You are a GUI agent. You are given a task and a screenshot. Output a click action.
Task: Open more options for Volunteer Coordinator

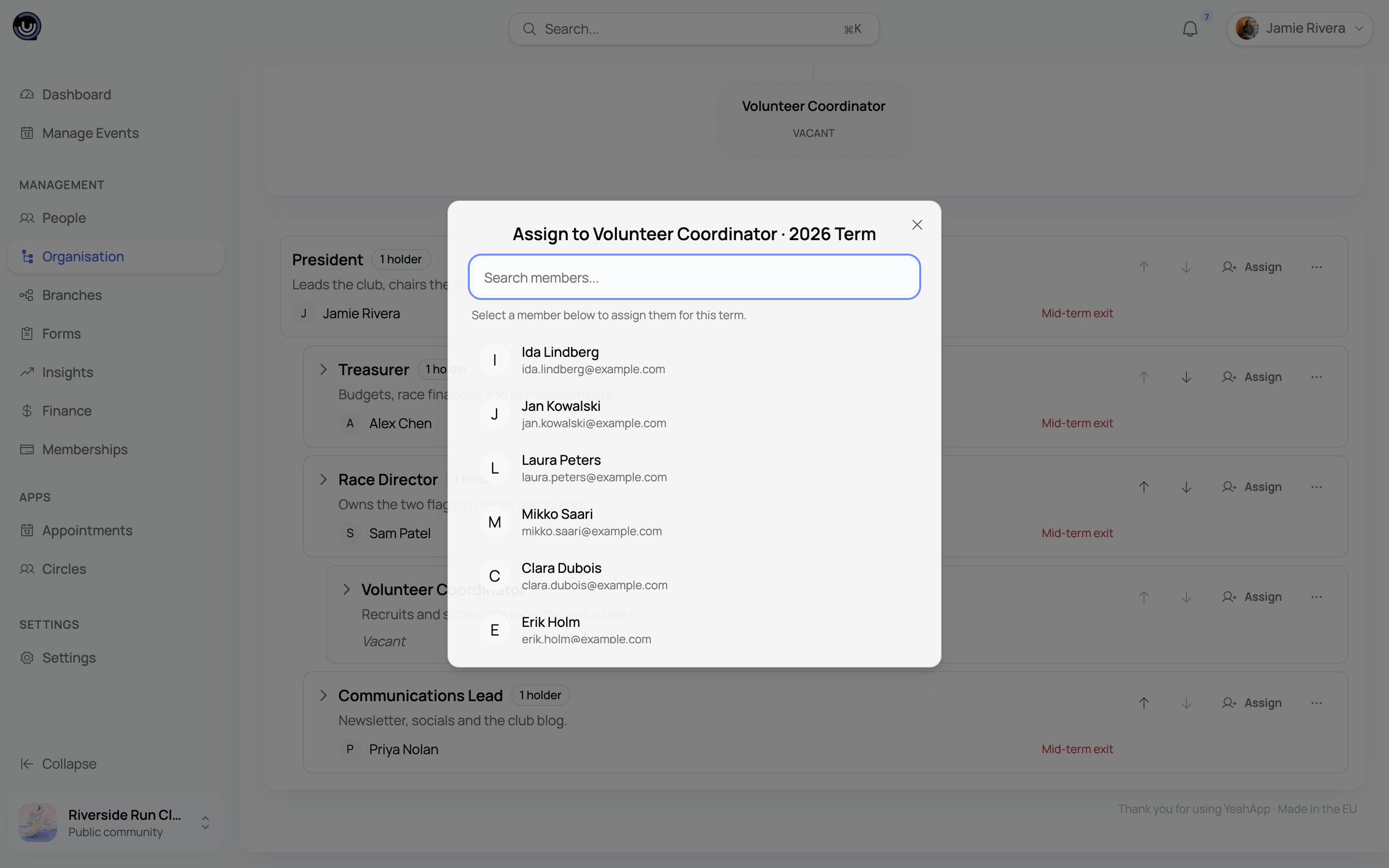[x=1317, y=597]
